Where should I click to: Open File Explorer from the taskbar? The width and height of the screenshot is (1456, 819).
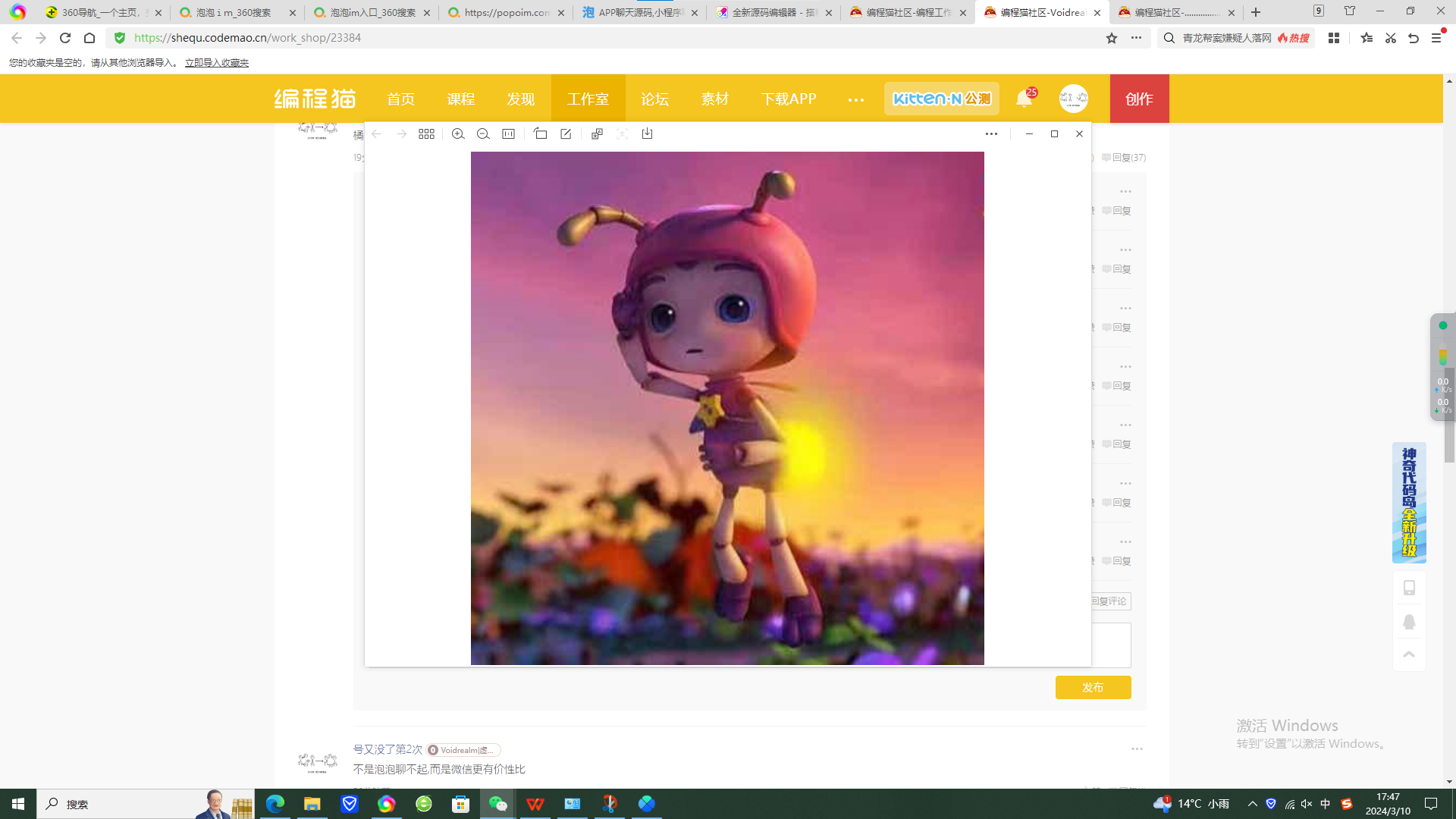pos(312,804)
